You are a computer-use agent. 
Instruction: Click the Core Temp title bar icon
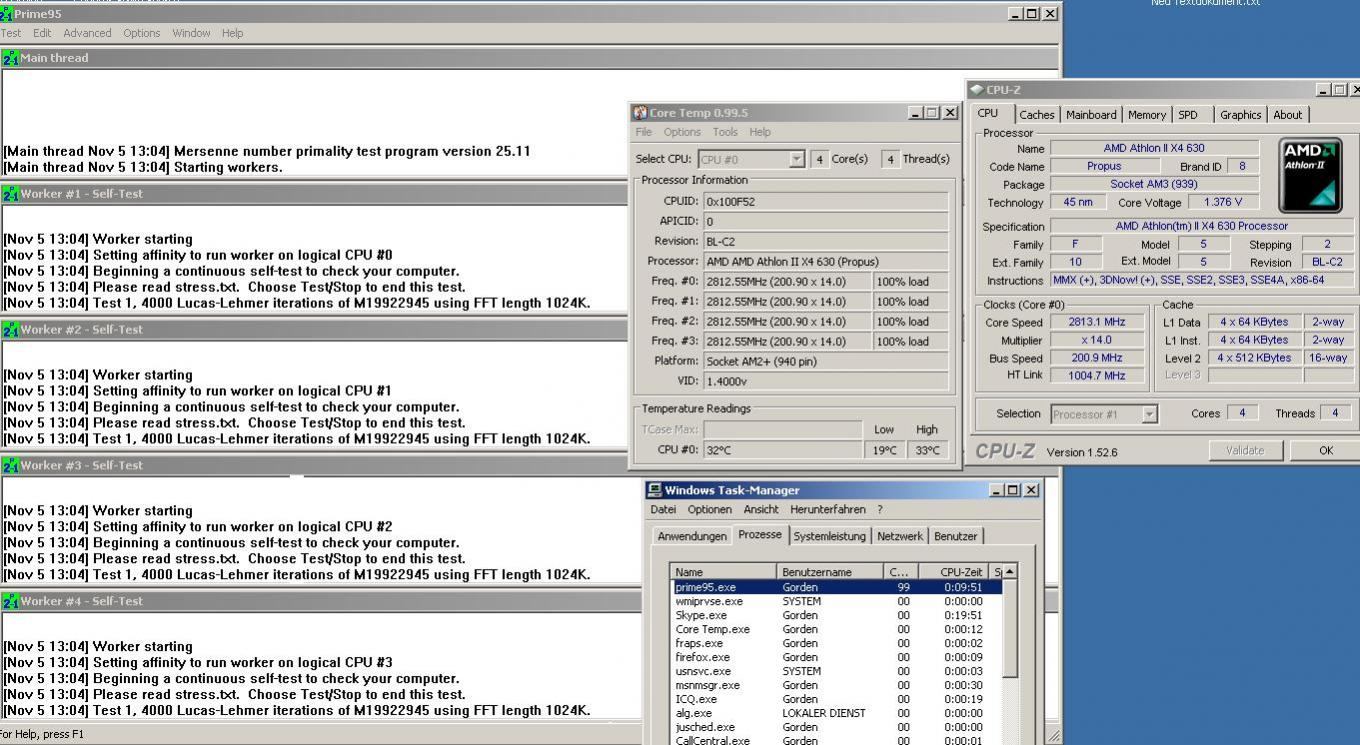pyautogui.click(x=640, y=113)
